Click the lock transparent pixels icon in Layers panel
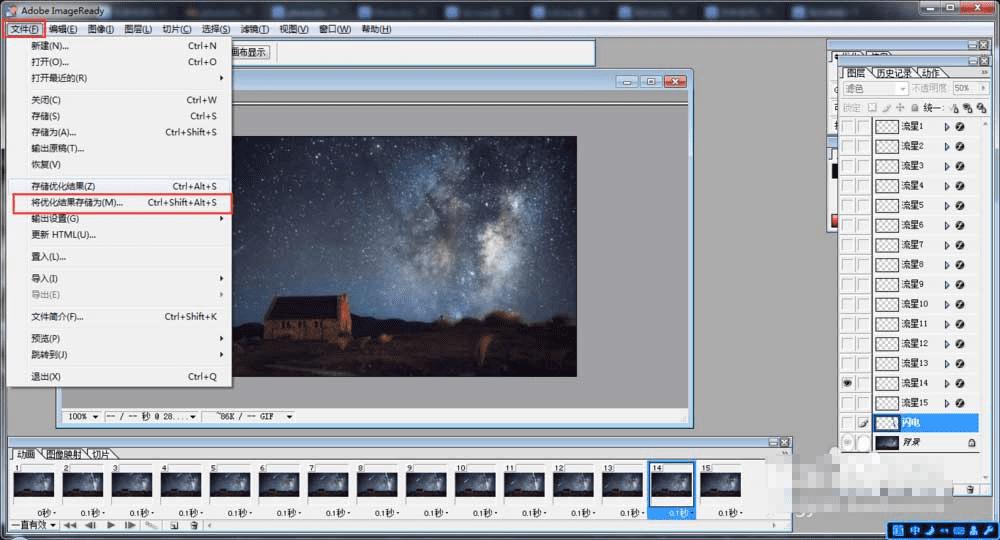 tap(872, 108)
